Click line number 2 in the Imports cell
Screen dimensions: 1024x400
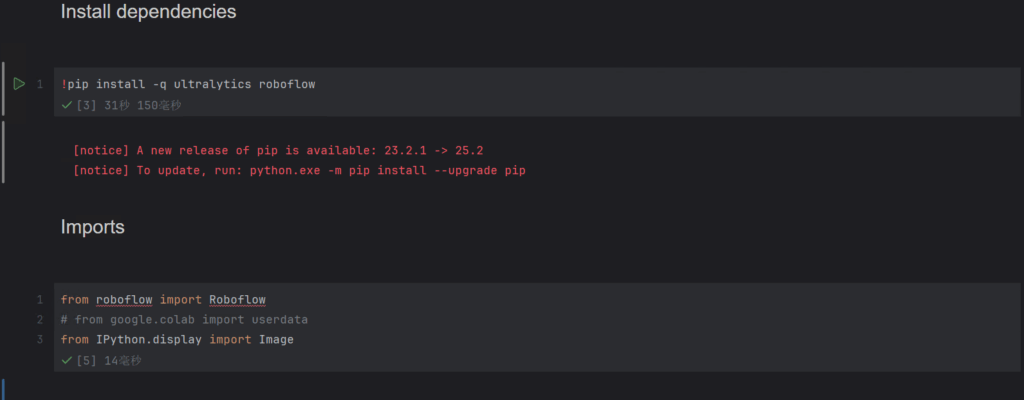40,319
